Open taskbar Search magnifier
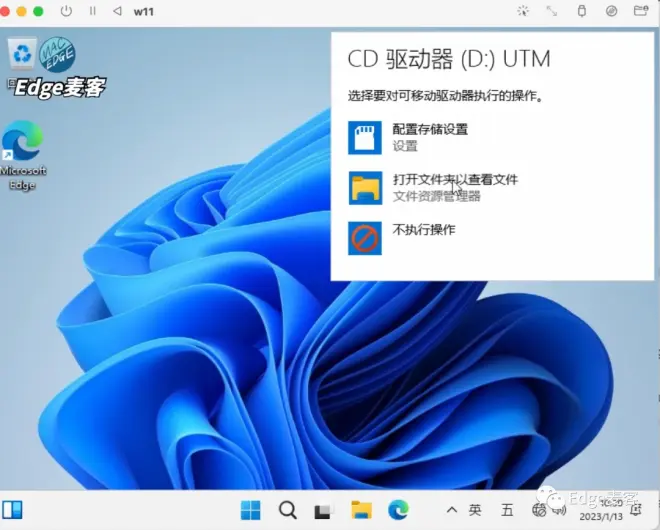Screen dimensions: 660x530 pos(287,511)
